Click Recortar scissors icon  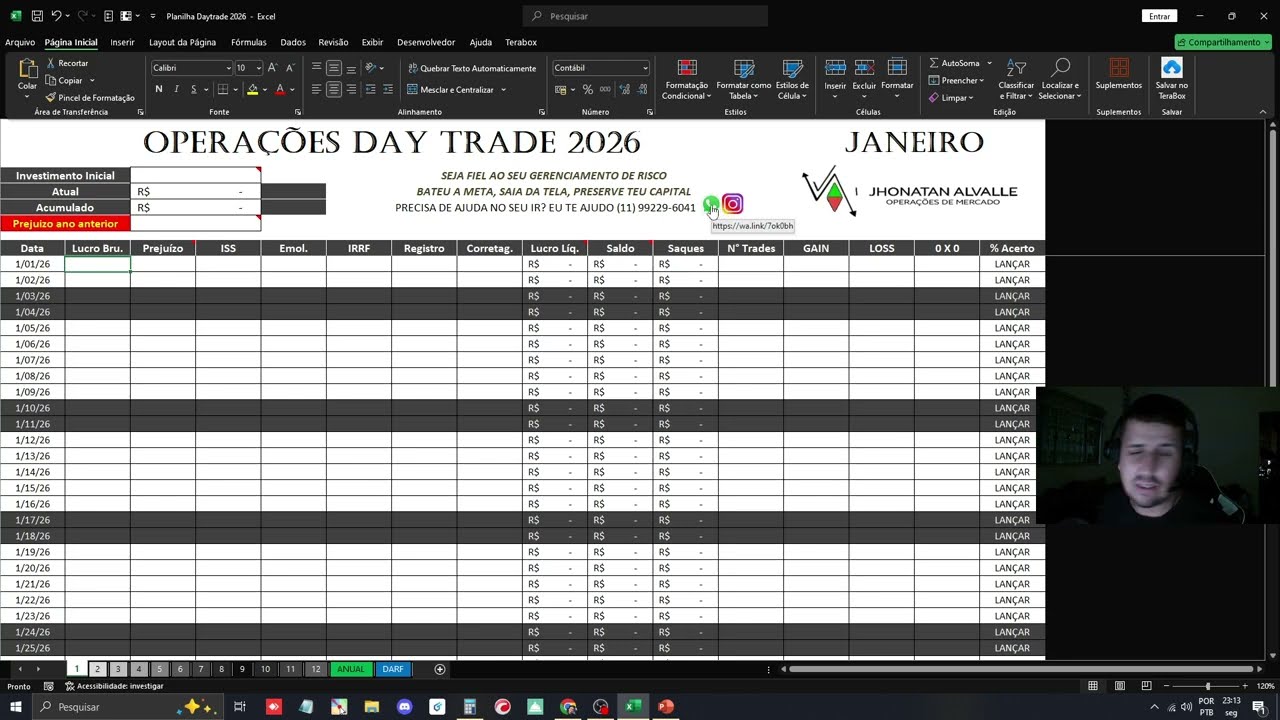51,63
